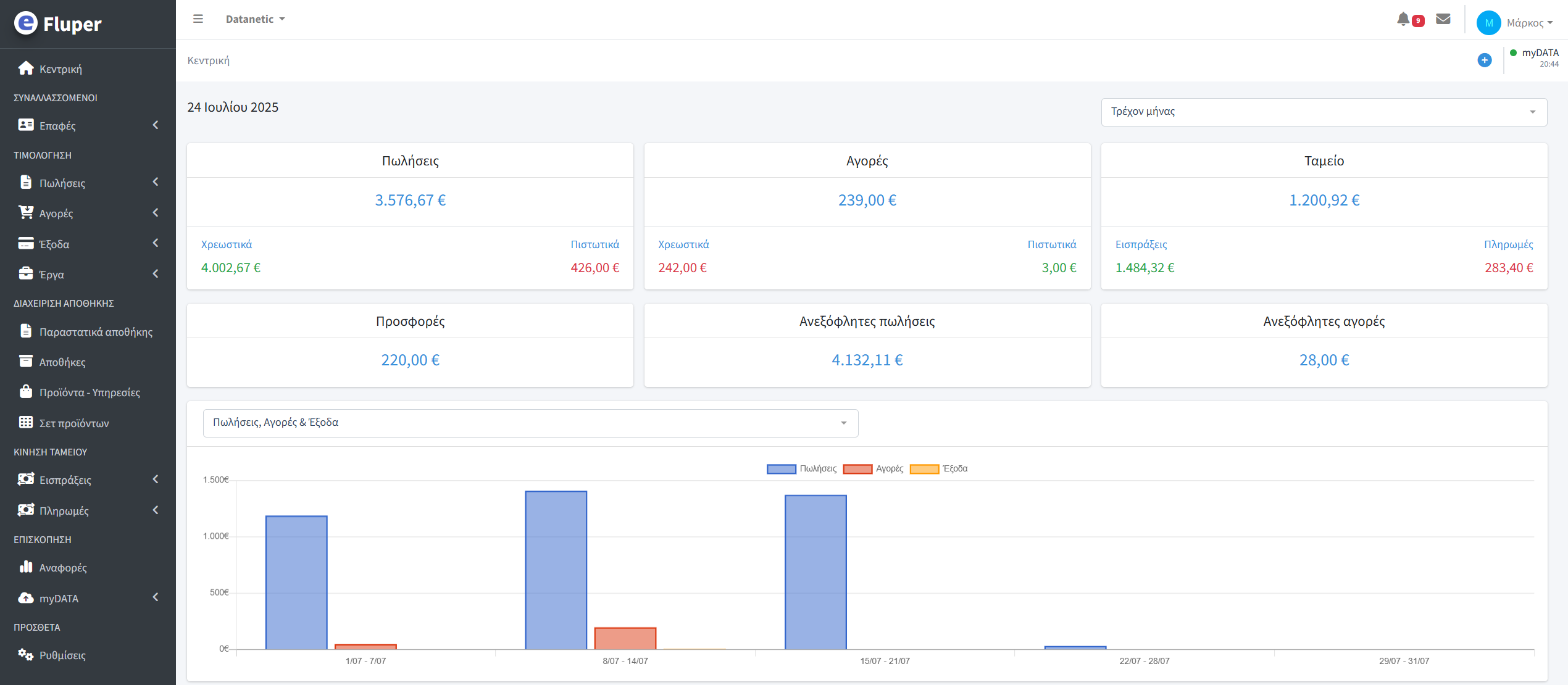Click the Fluper logo
The image size is (1568, 685).
pos(57,23)
